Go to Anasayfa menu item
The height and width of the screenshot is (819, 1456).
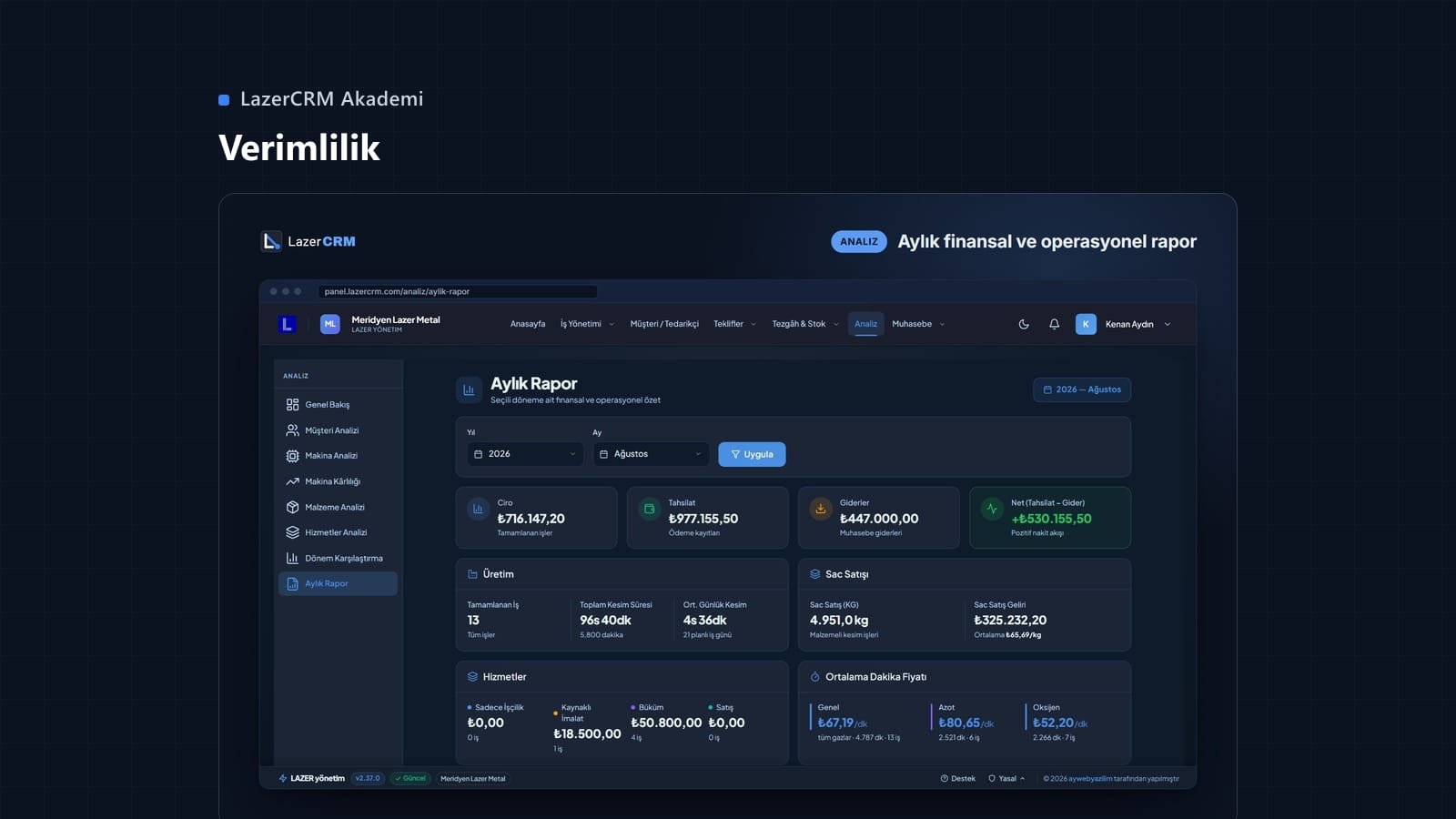point(528,324)
